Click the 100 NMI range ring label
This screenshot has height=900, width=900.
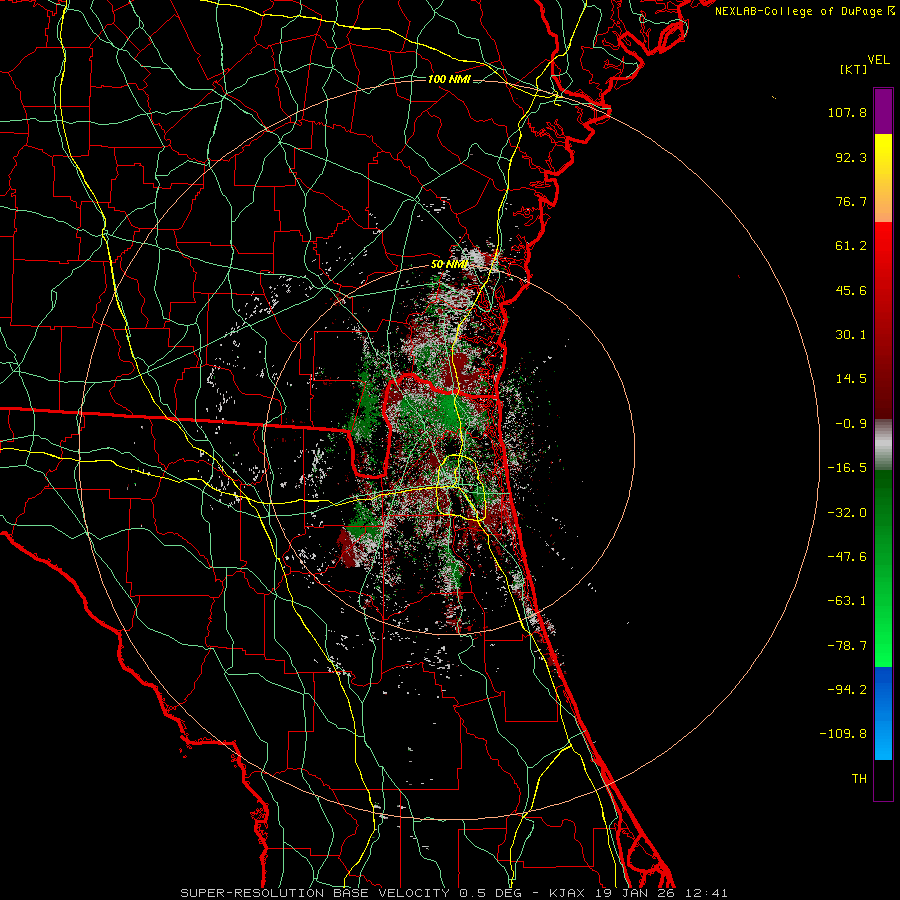(449, 79)
